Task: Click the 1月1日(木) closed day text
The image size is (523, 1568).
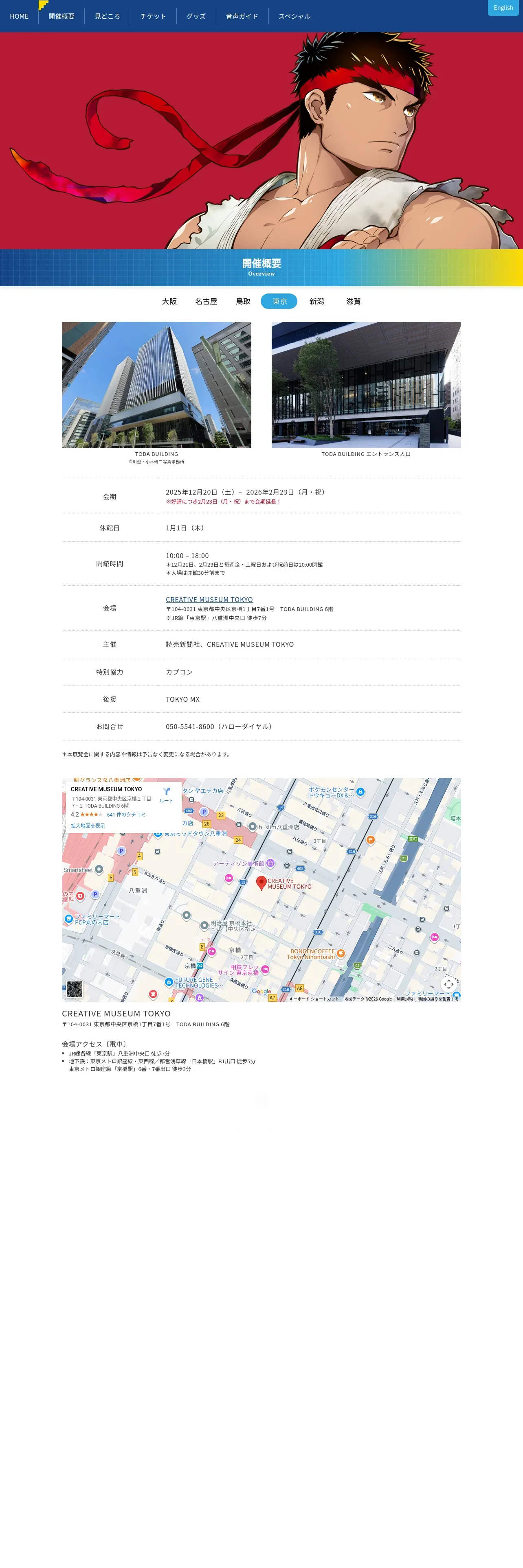Action: click(x=186, y=528)
